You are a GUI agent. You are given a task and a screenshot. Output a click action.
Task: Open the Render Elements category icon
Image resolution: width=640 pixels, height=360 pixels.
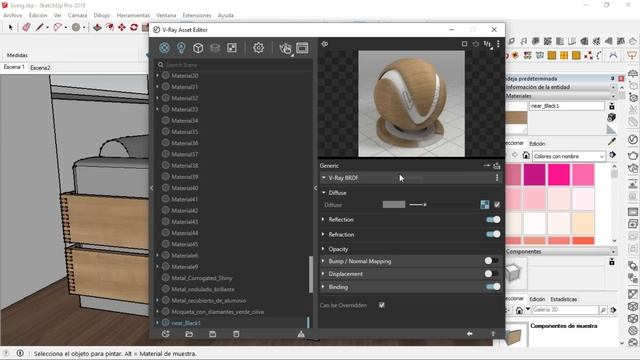pos(215,48)
